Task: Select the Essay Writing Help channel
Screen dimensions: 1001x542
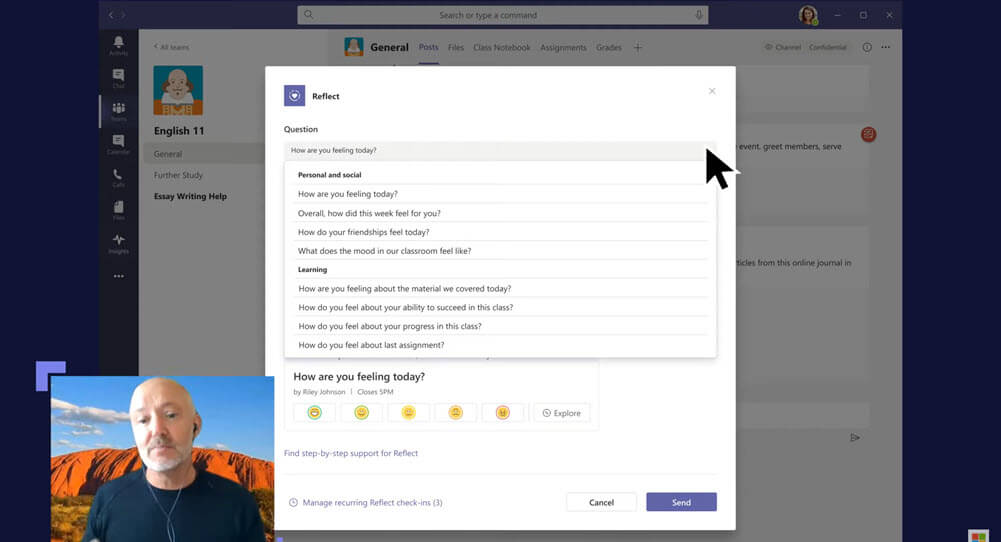Action: pyautogui.click(x=190, y=196)
